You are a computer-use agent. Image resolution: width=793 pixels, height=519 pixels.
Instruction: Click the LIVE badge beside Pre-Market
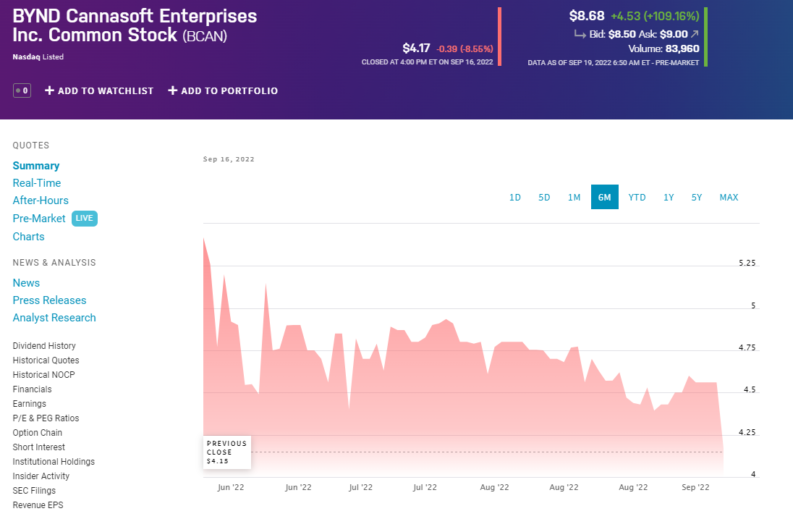point(84,219)
